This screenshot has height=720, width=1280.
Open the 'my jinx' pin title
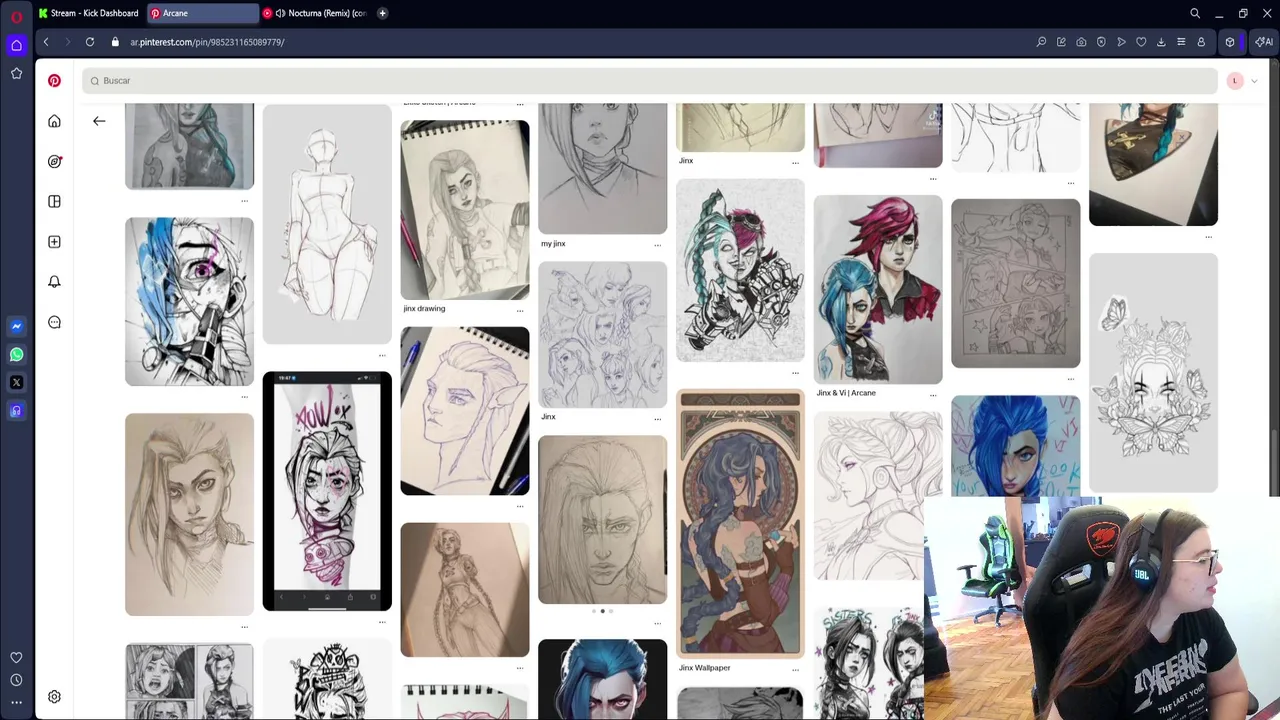pos(553,243)
